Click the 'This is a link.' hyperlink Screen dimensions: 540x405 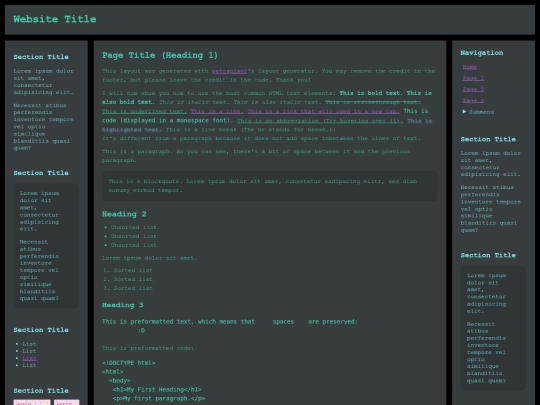click(217, 111)
